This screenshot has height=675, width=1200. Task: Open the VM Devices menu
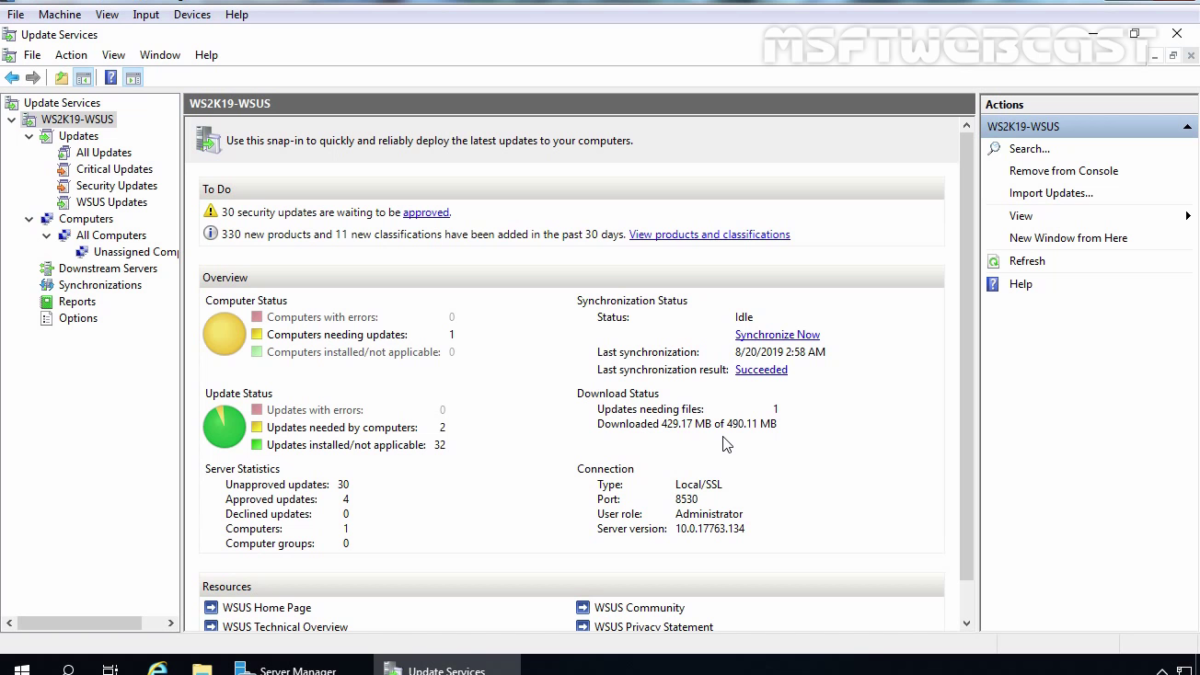pyautogui.click(x=192, y=15)
